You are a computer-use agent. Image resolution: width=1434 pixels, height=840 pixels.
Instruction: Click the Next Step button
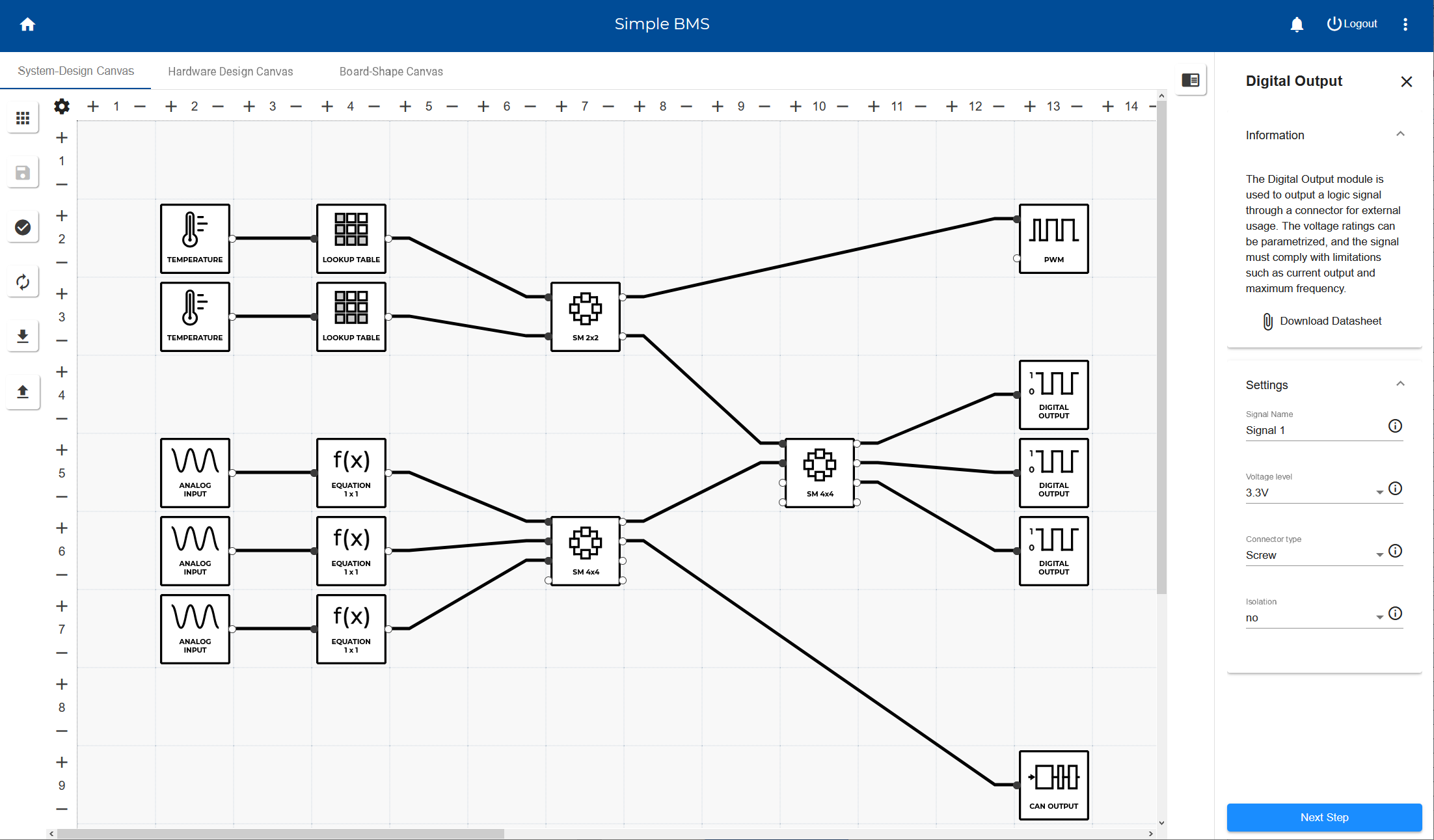[x=1323, y=817]
